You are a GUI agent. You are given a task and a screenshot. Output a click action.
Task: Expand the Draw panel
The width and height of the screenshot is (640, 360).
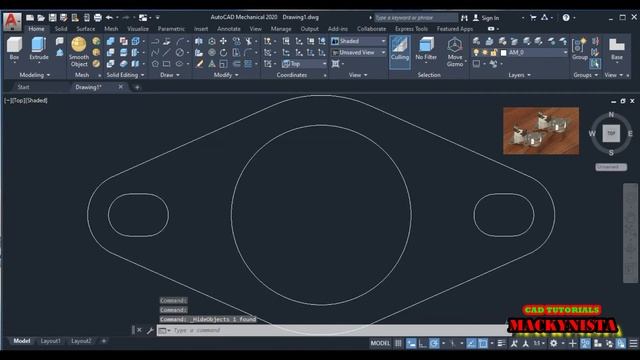(170, 75)
